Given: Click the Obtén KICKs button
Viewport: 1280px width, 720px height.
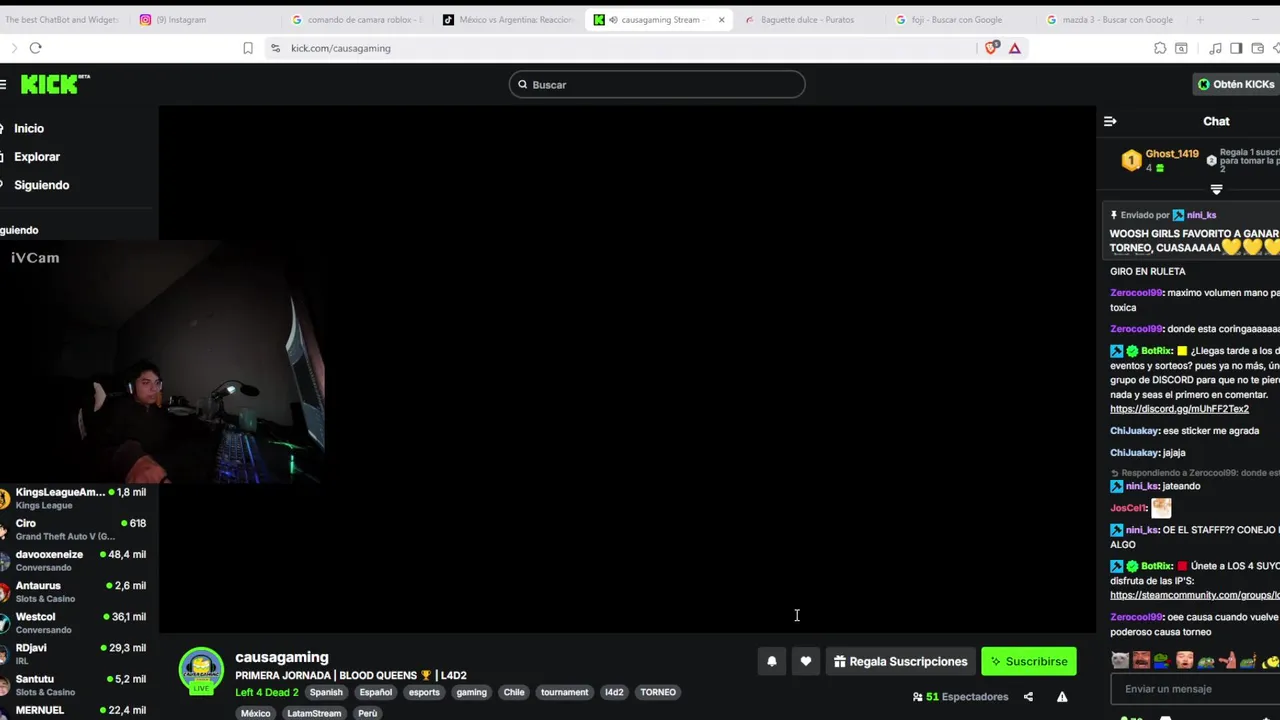Looking at the screenshot, I should 1236,84.
